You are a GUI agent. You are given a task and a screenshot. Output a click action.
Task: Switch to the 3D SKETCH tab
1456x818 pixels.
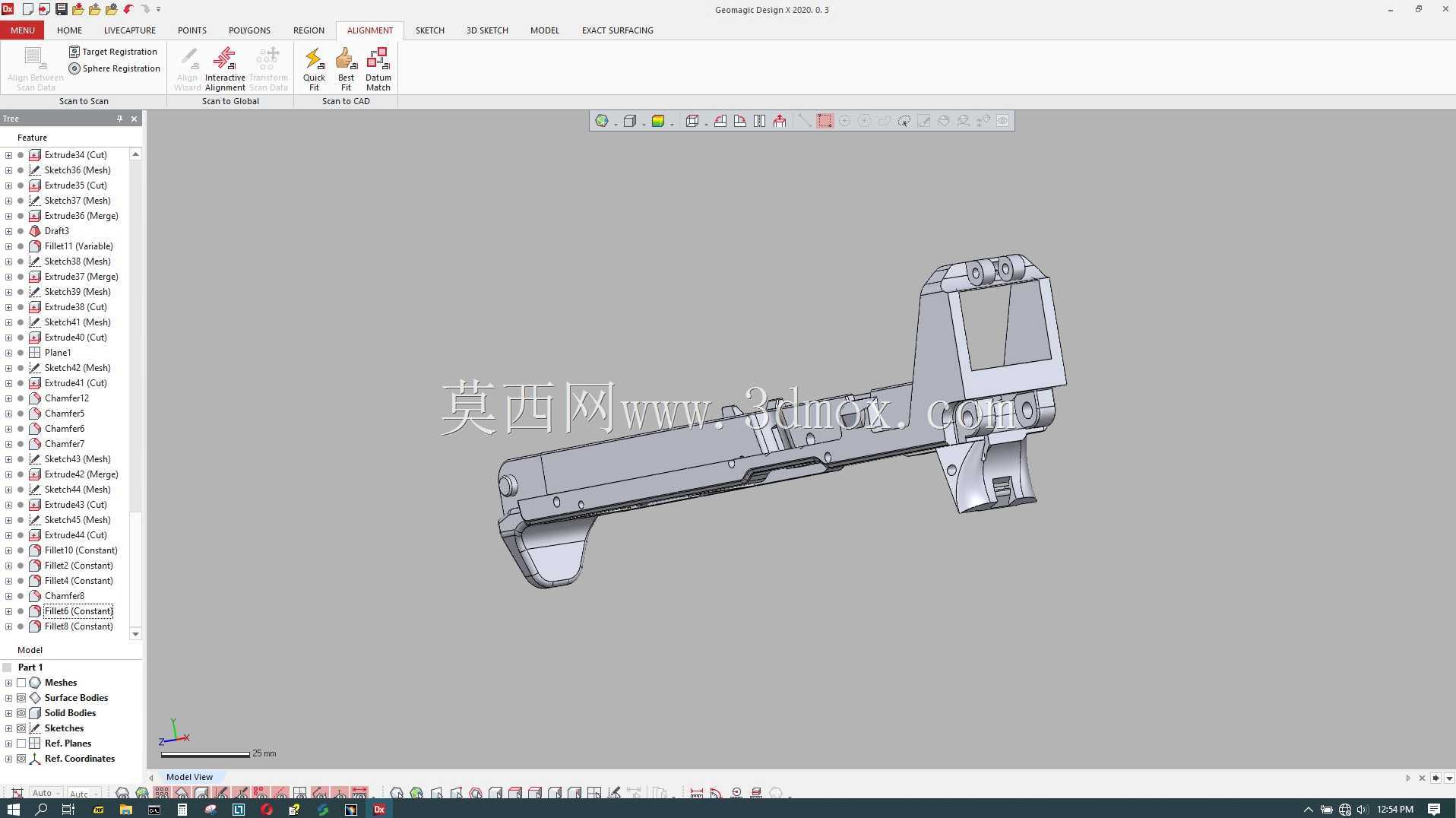pyautogui.click(x=487, y=30)
